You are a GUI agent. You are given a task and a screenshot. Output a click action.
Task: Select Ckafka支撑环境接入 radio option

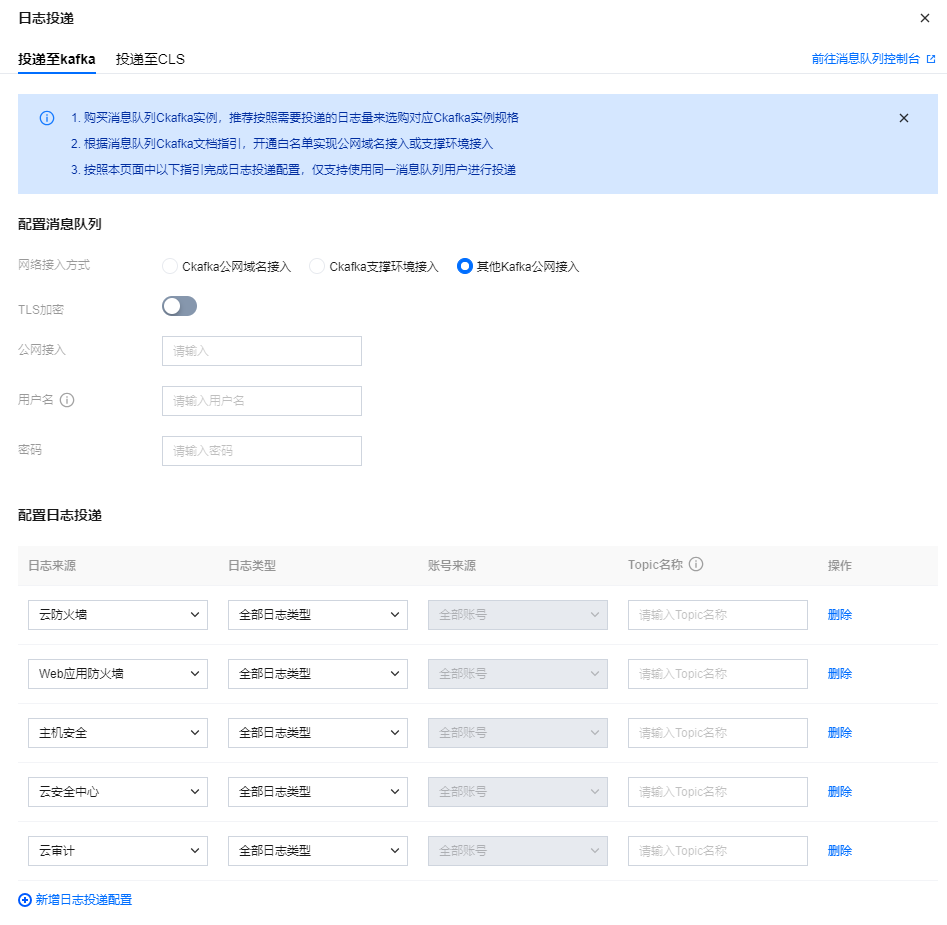click(x=316, y=266)
